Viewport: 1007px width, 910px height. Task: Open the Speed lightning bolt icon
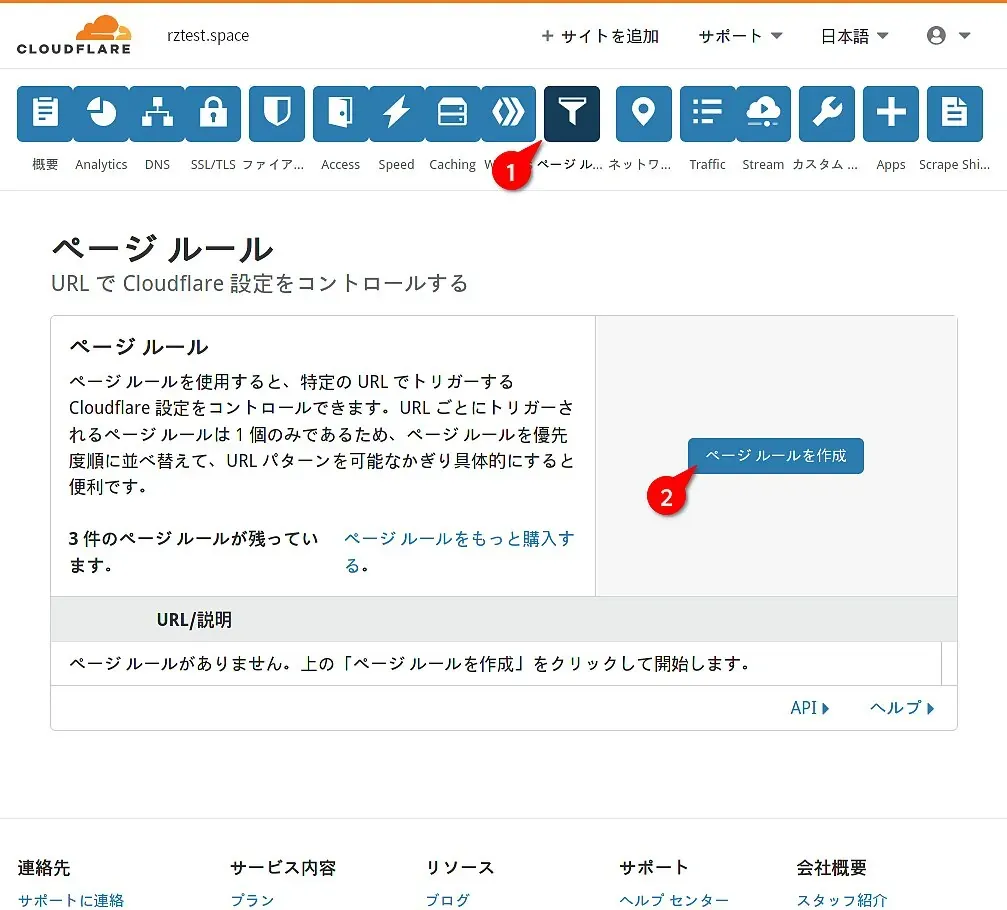pyautogui.click(x=396, y=114)
